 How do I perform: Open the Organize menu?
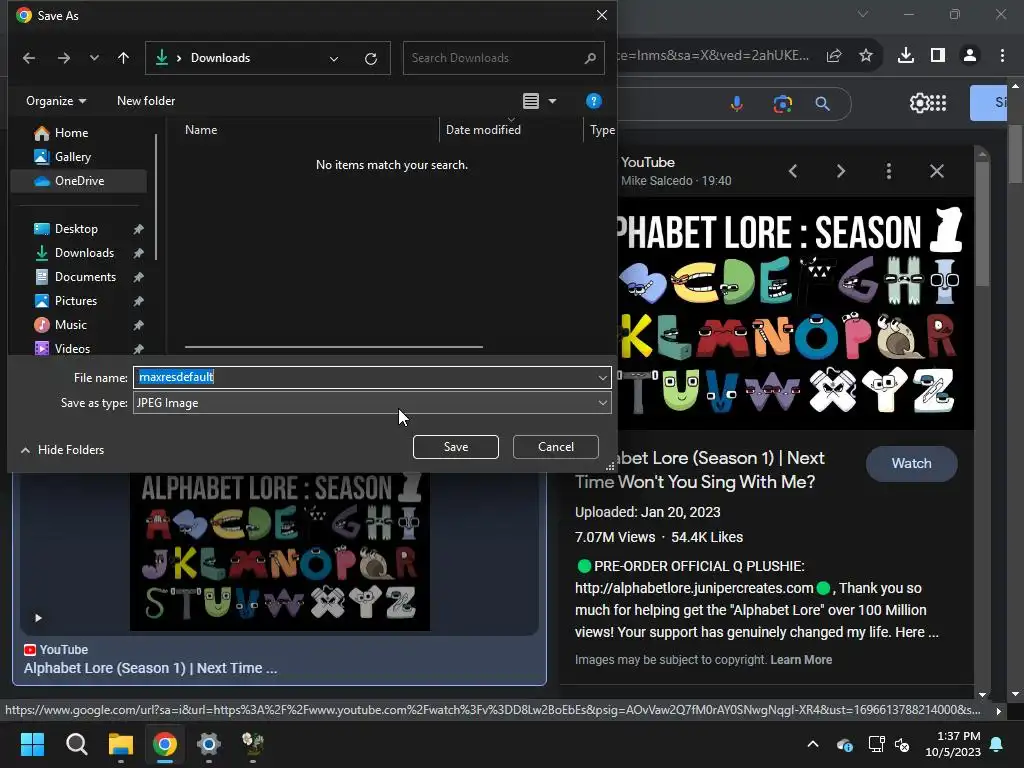click(x=56, y=101)
